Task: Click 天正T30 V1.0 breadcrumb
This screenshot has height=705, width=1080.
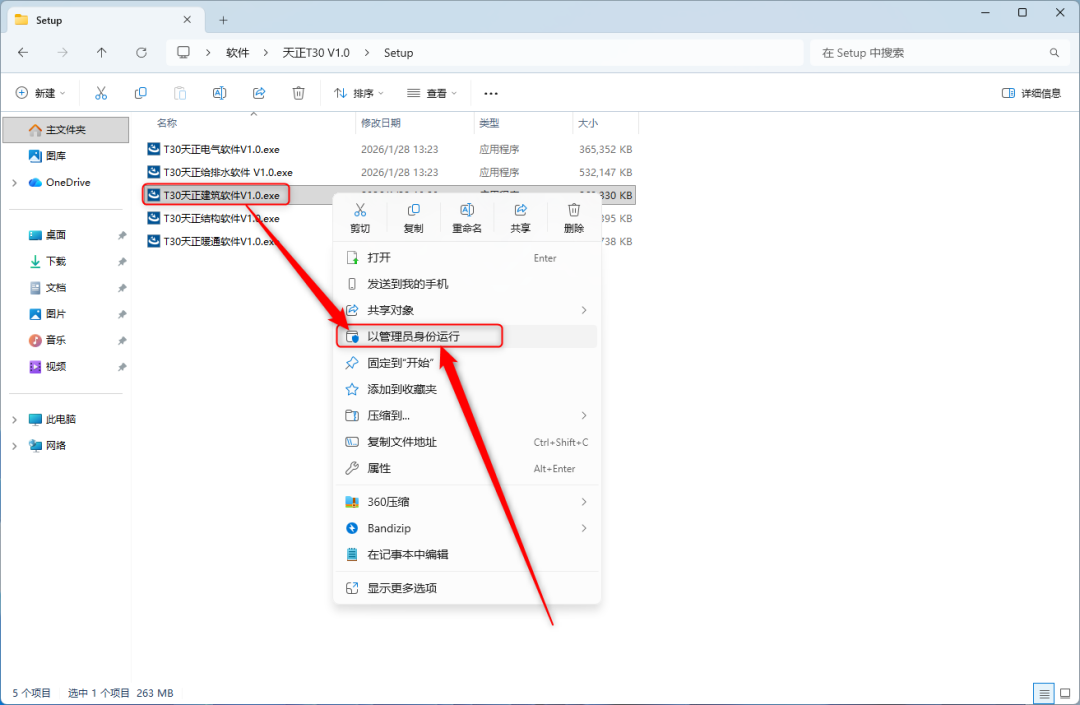Action: pos(316,53)
